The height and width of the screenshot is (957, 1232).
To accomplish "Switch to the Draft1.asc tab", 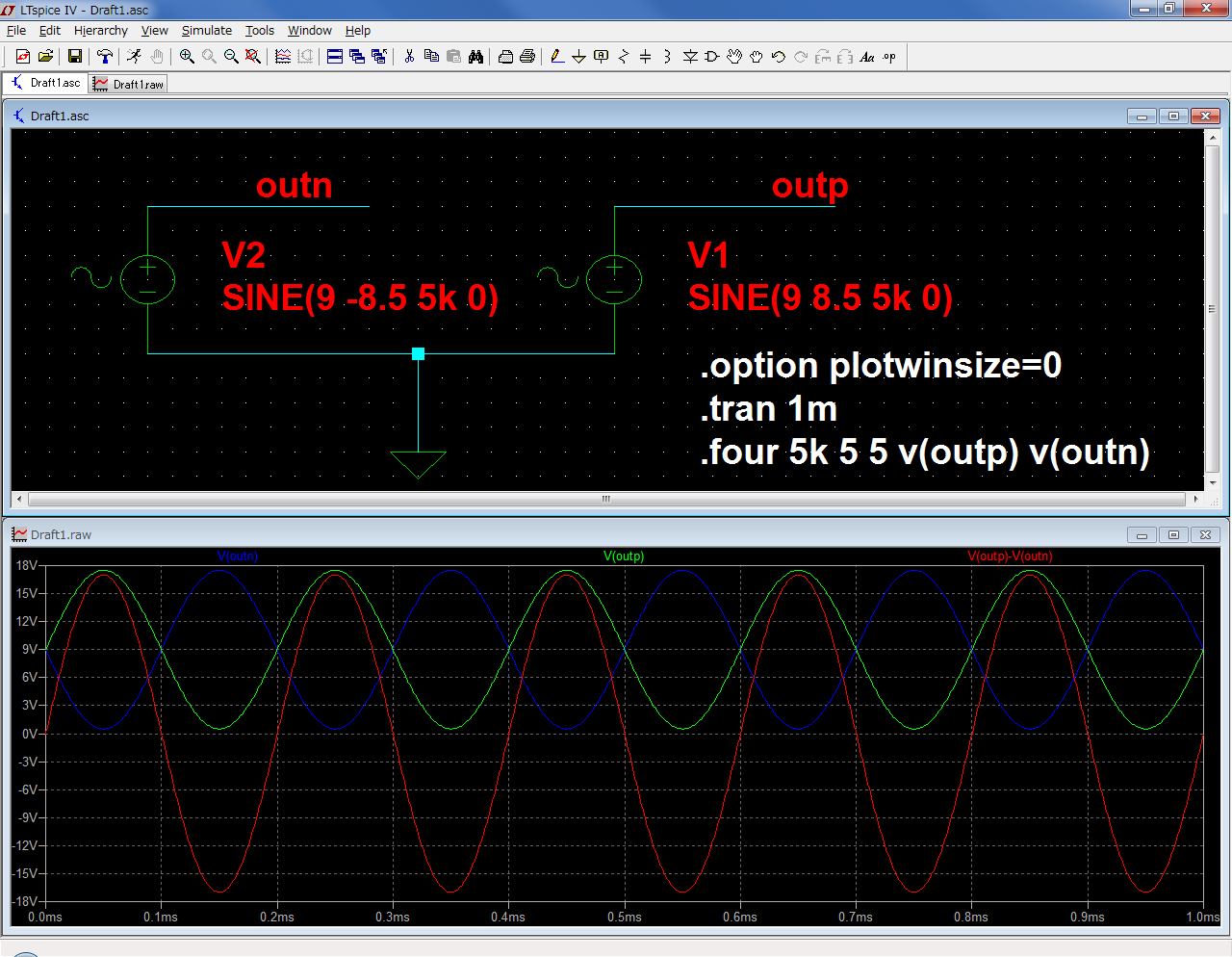I will (x=46, y=83).
